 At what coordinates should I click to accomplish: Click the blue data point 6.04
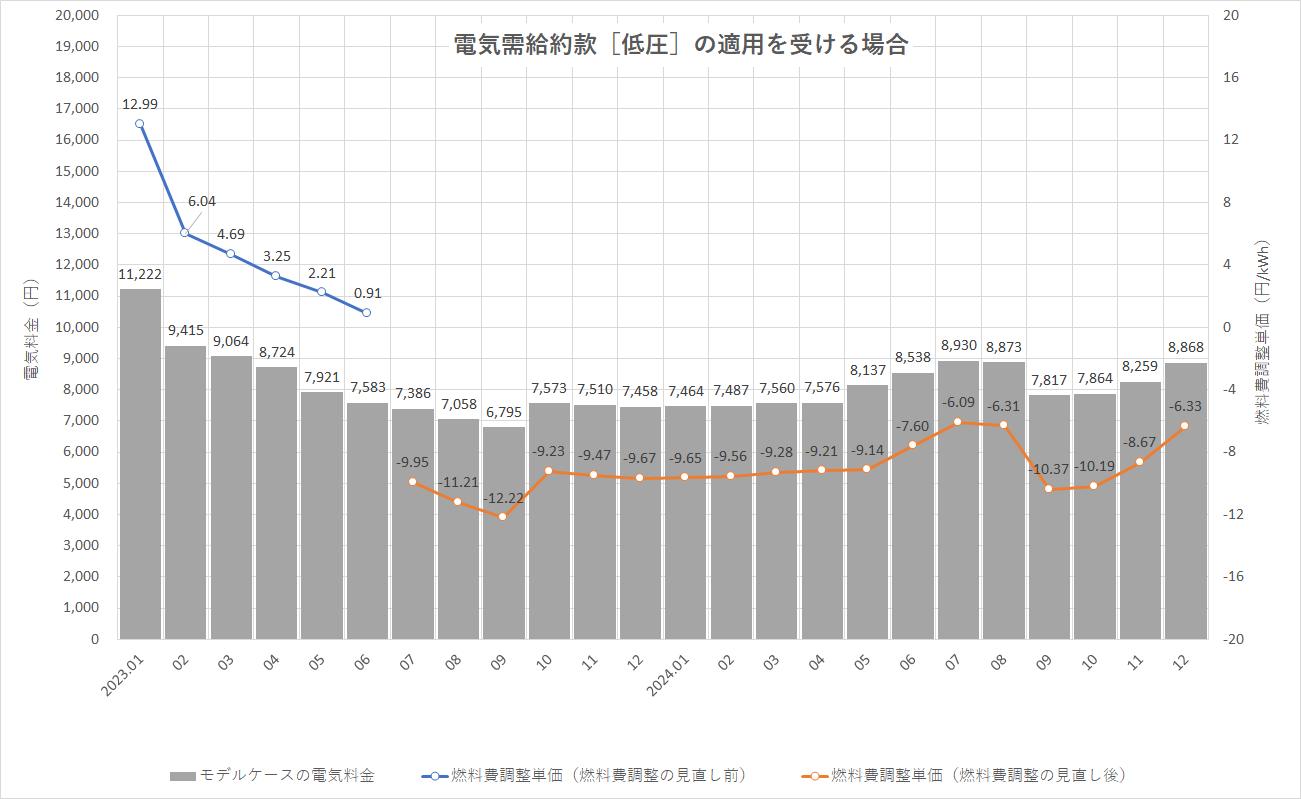184,232
